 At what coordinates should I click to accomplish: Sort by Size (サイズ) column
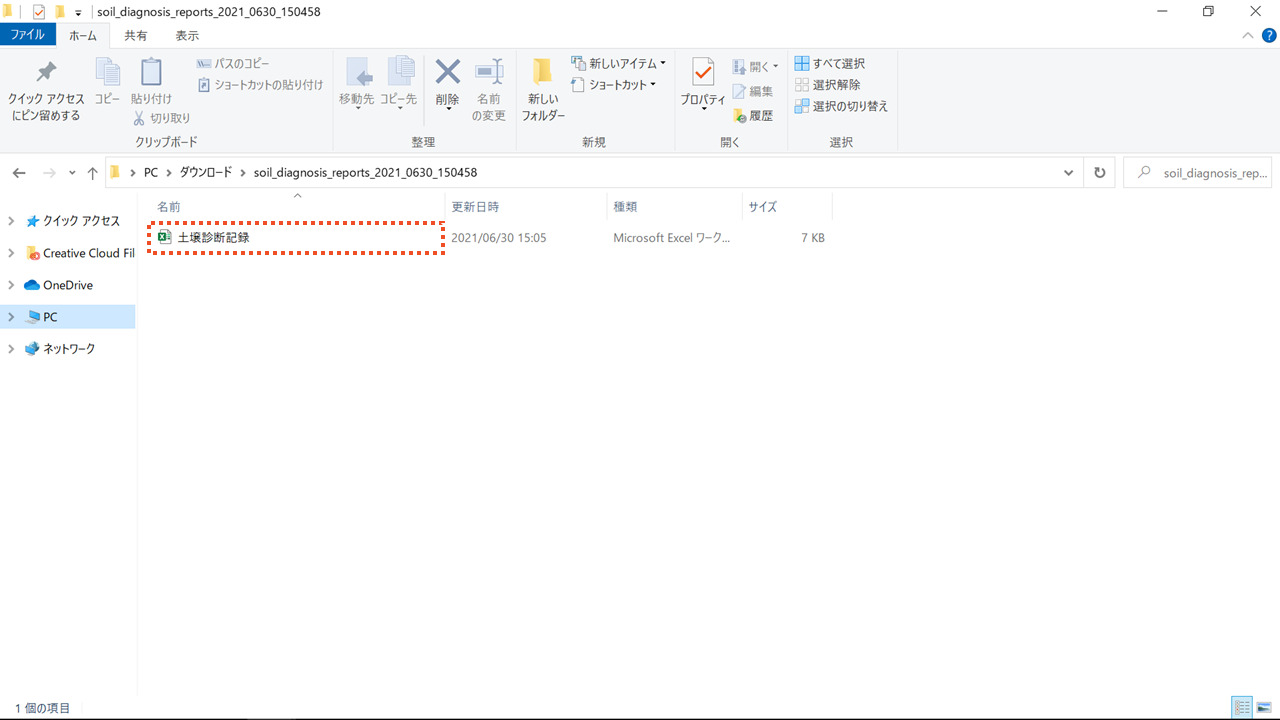(762, 207)
